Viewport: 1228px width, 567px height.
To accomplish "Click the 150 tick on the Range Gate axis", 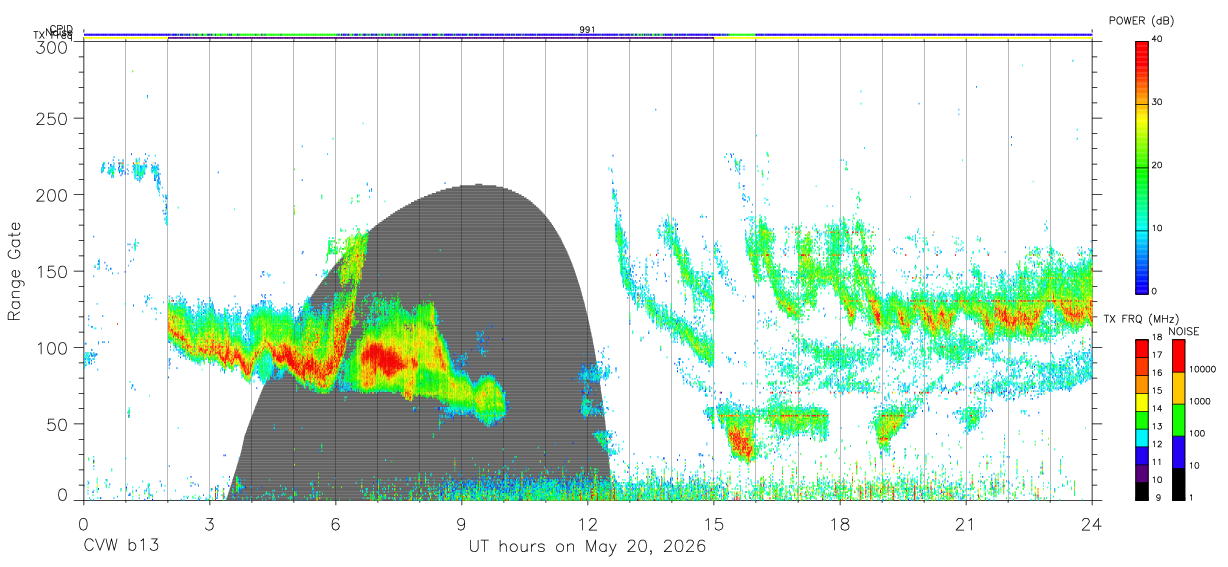I will (51, 272).
